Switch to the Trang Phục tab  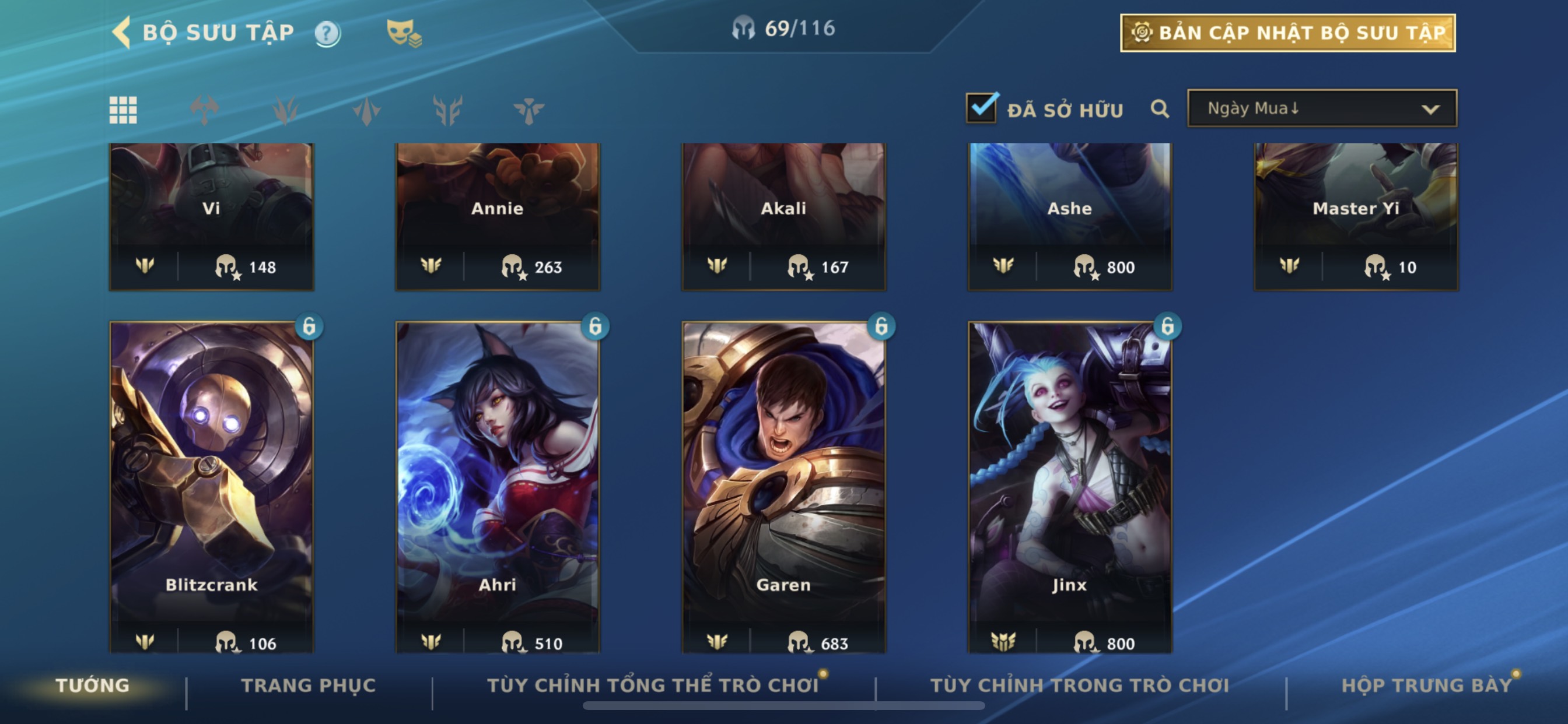[x=309, y=686]
